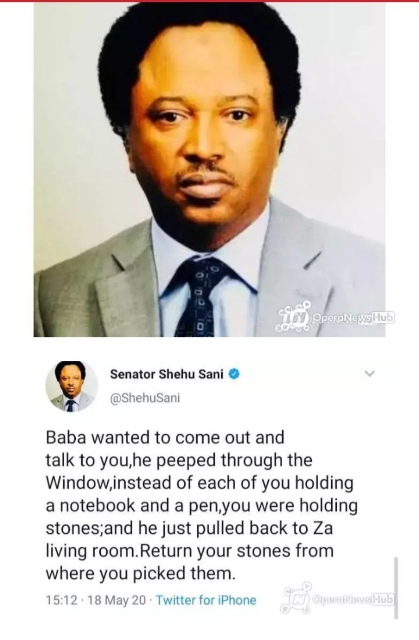Screen dimensions: 419x640
Task: Click the vertical scrollbar at the bottom right
Action: (396, 588)
